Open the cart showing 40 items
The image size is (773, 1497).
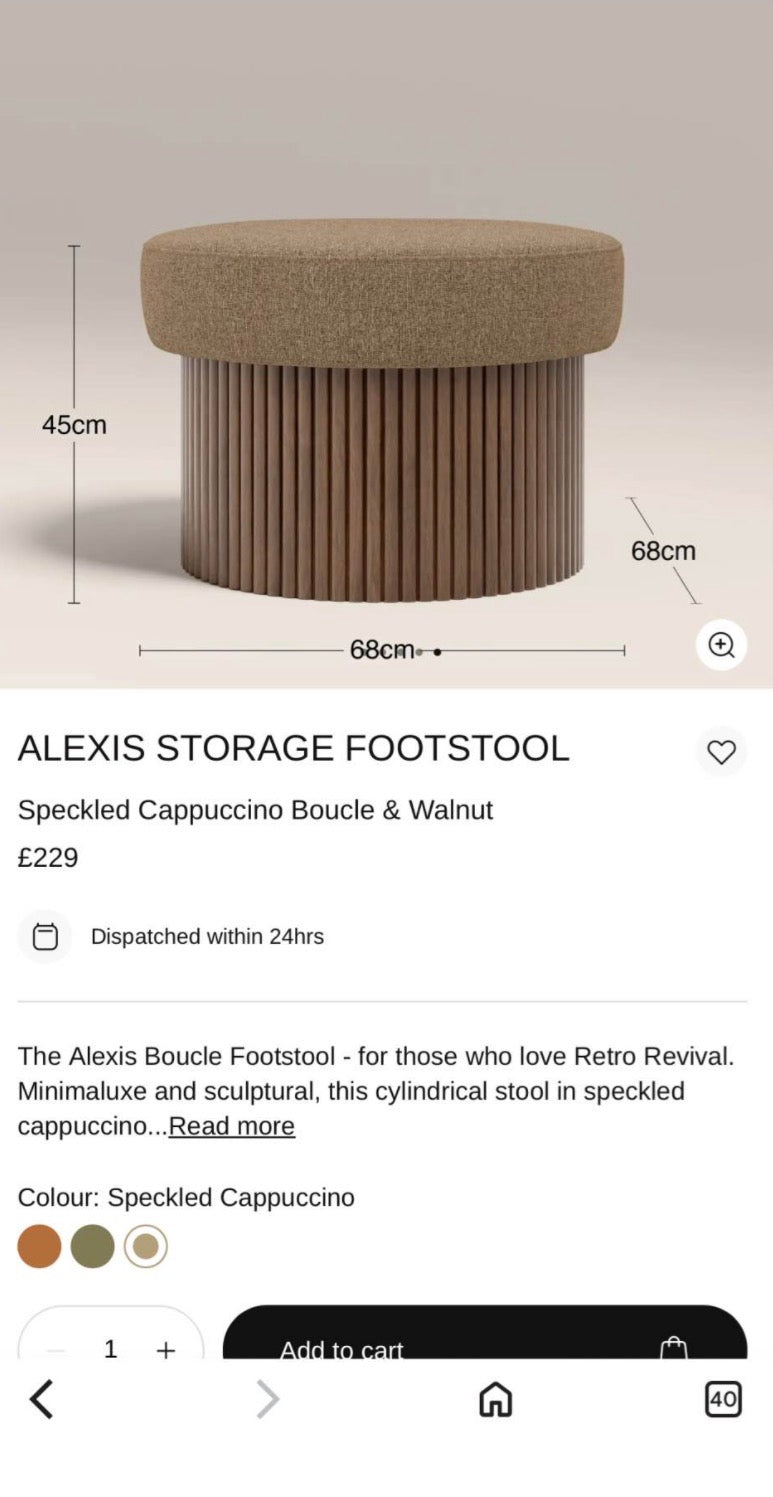724,1400
